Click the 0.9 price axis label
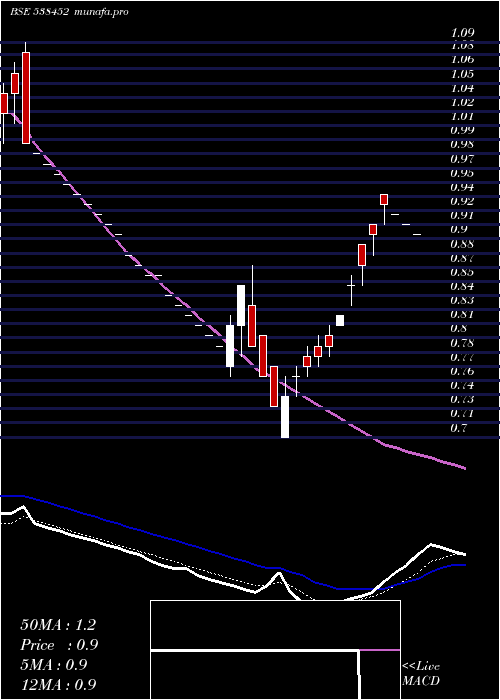Screen dimensions: 500x700 pyautogui.click(x=459, y=229)
